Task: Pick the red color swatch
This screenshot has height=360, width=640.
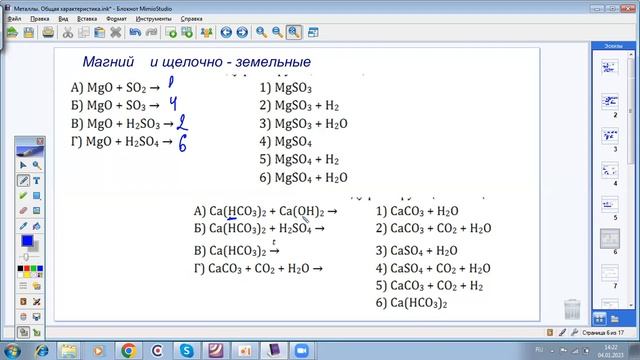Action: pos(27,269)
